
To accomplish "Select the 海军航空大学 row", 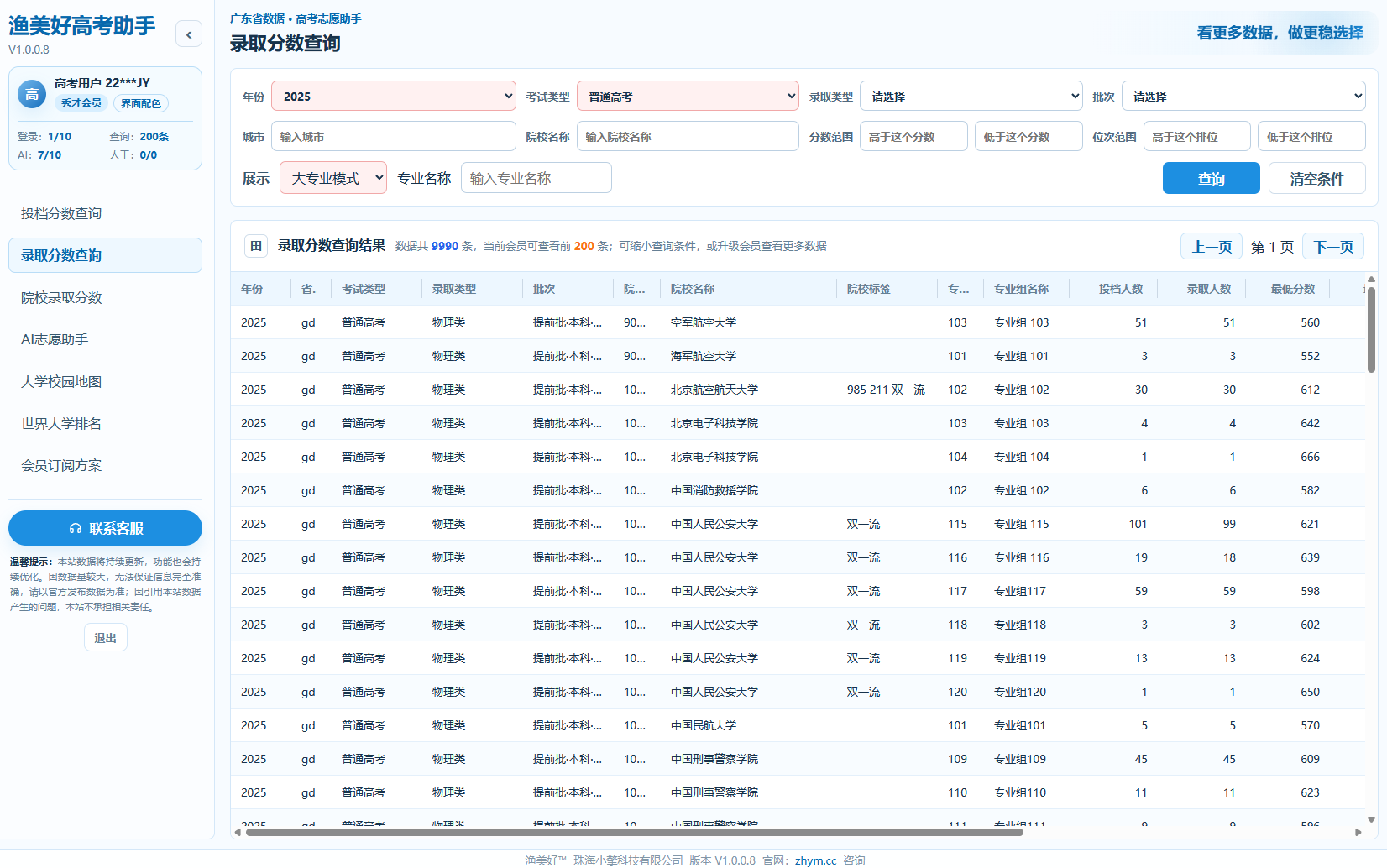I will pyautogui.click(x=798, y=356).
